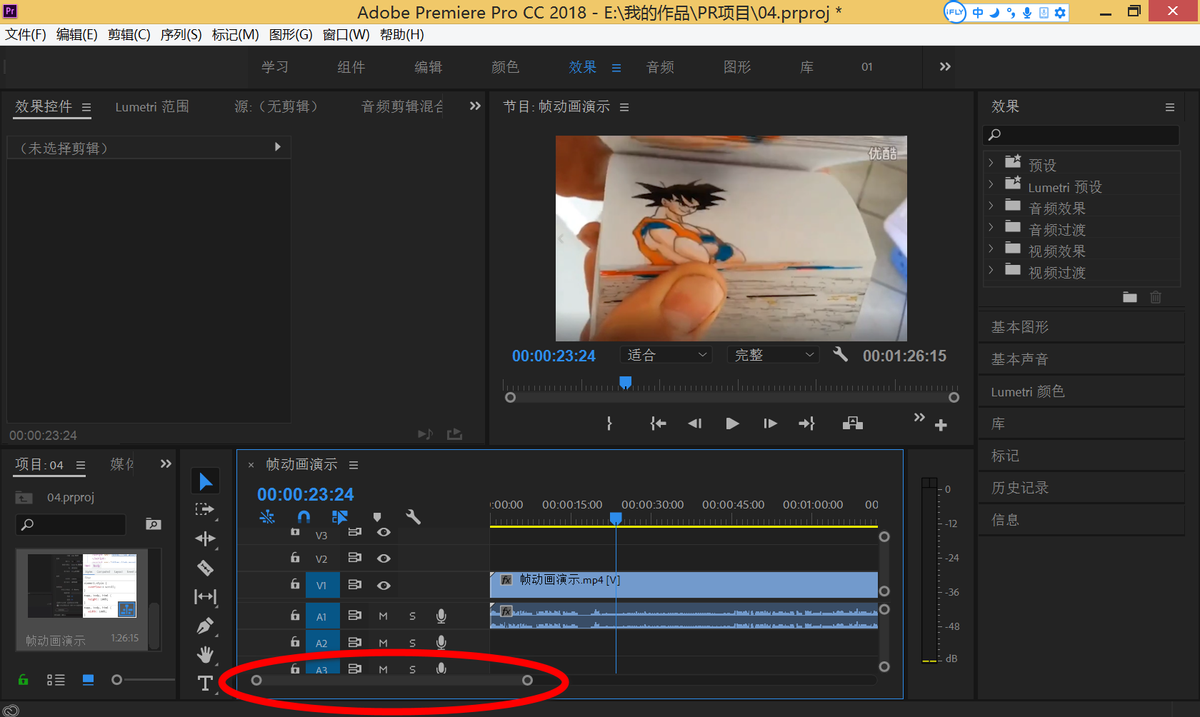Viewport: 1200px width, 717px height.
Task: Click the effects panel search field
Action: (x=1081, y=135)
